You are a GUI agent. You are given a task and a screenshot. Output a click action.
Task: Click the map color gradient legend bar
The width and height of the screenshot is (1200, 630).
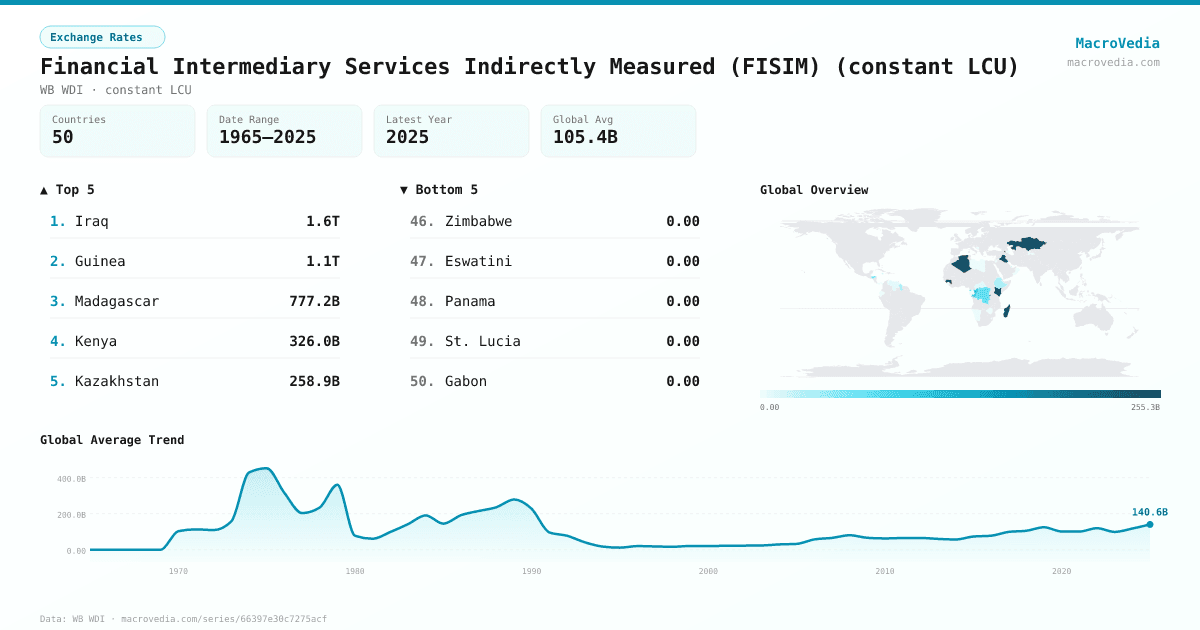tap(960, 394)
